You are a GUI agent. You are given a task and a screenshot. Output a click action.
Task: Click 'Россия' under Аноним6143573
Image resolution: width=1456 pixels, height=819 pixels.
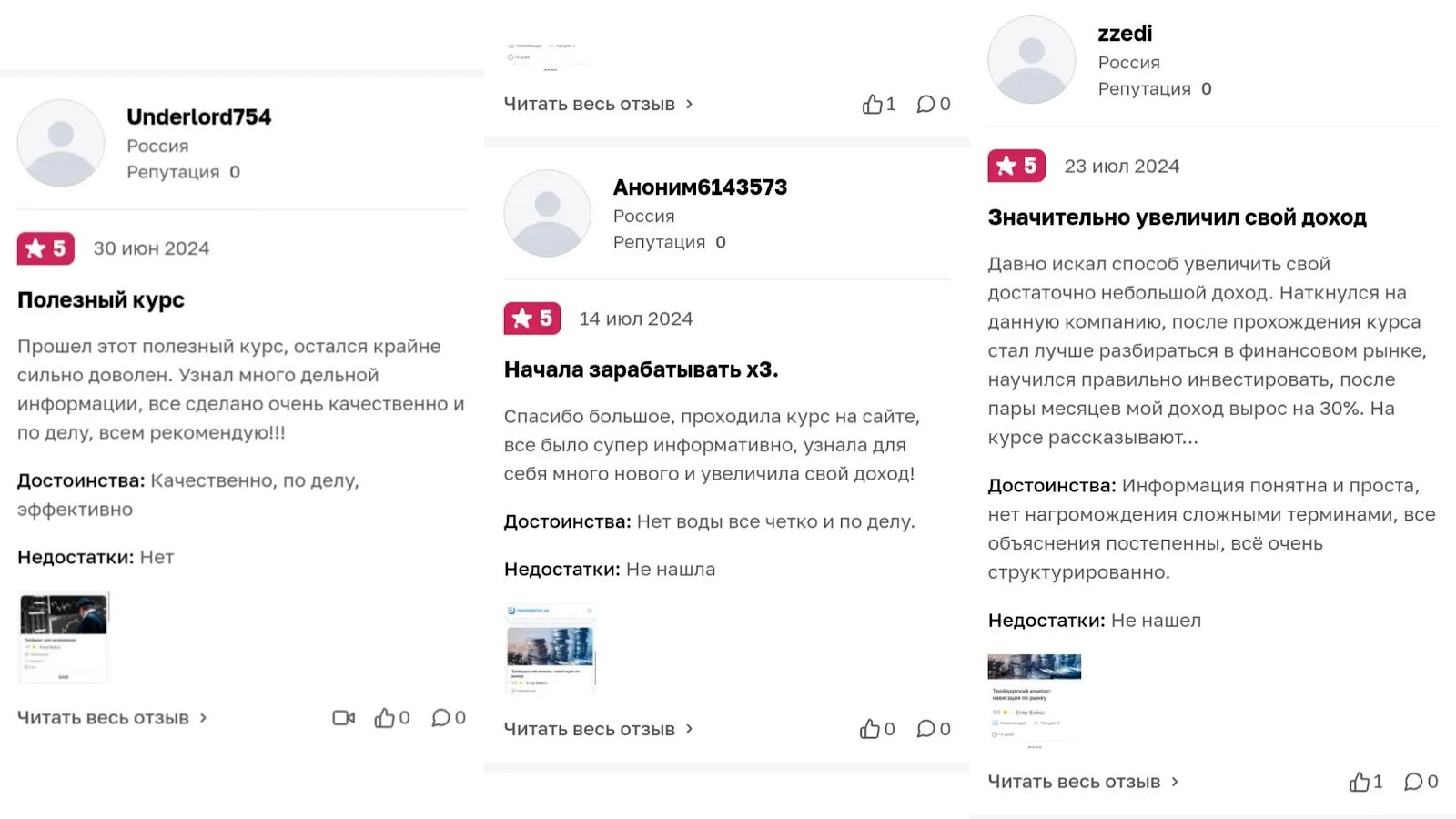pyautogui.click(x=644, y=216)
